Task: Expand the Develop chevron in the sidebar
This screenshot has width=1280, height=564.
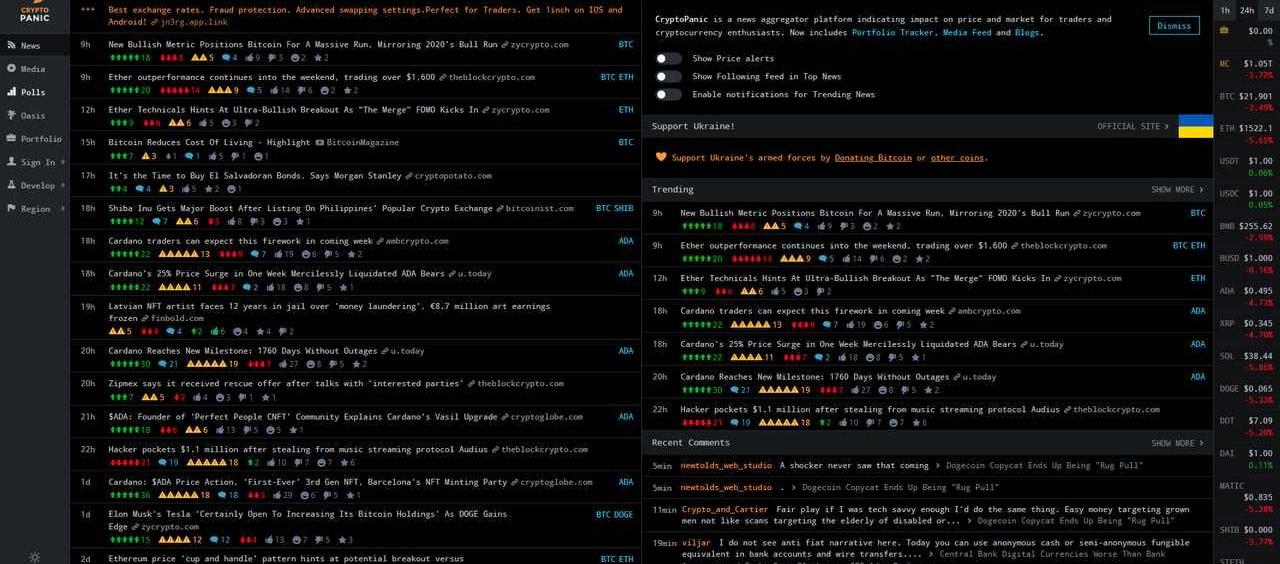Action: [x=62, y=185]
